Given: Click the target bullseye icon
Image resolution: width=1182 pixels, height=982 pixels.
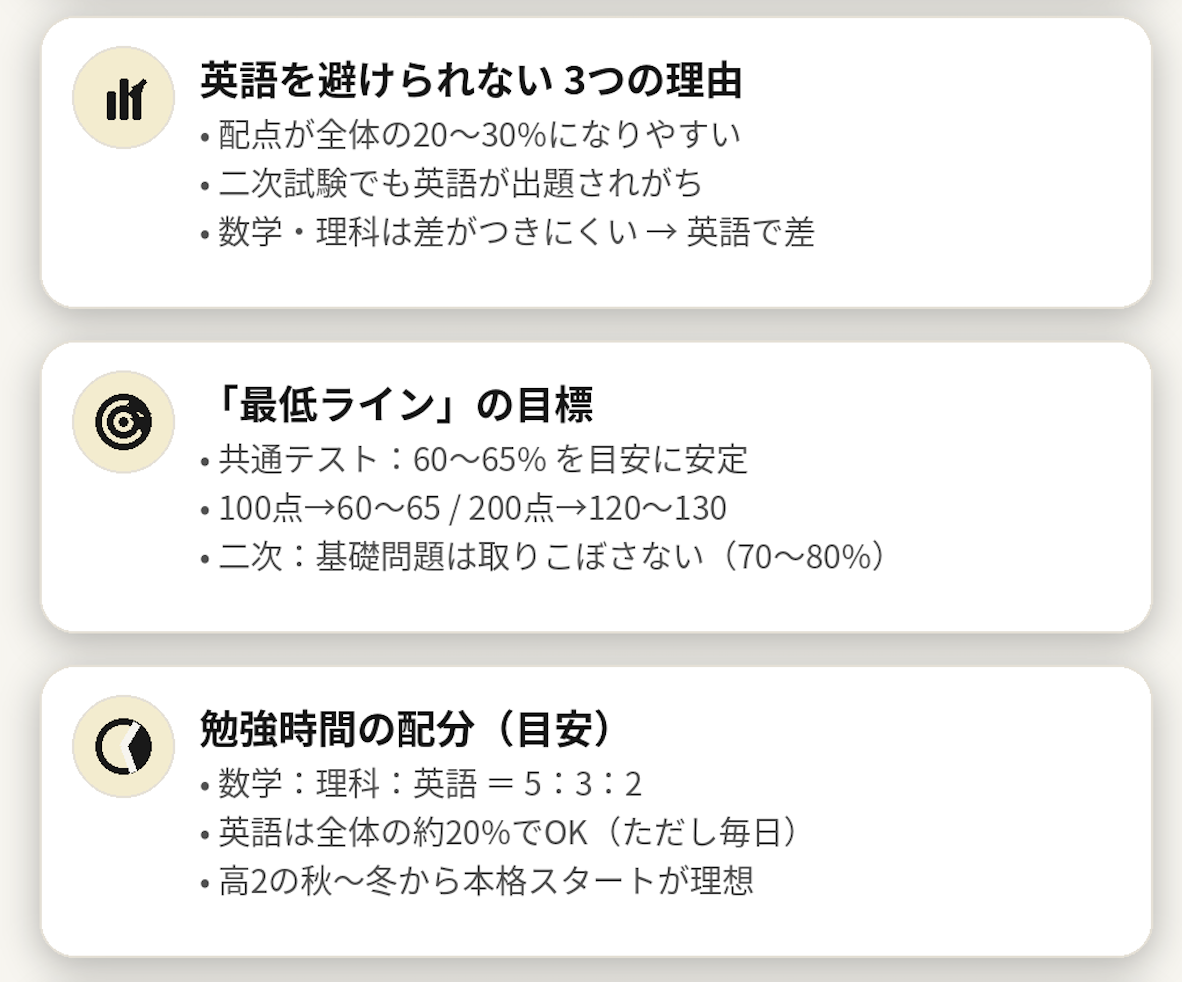Looking at the screenshot, I should [x=124, y=422].
